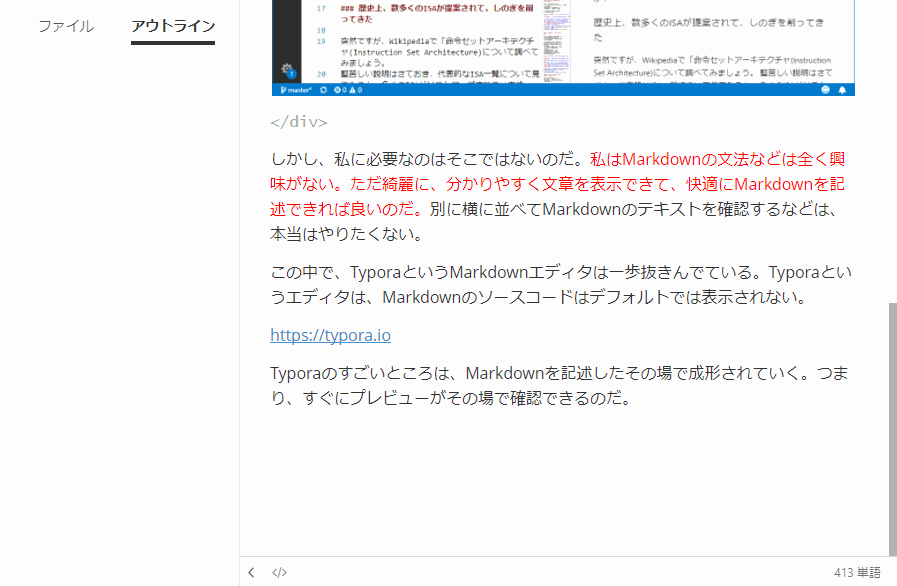Open the https://typora.io link

point(330,335)
